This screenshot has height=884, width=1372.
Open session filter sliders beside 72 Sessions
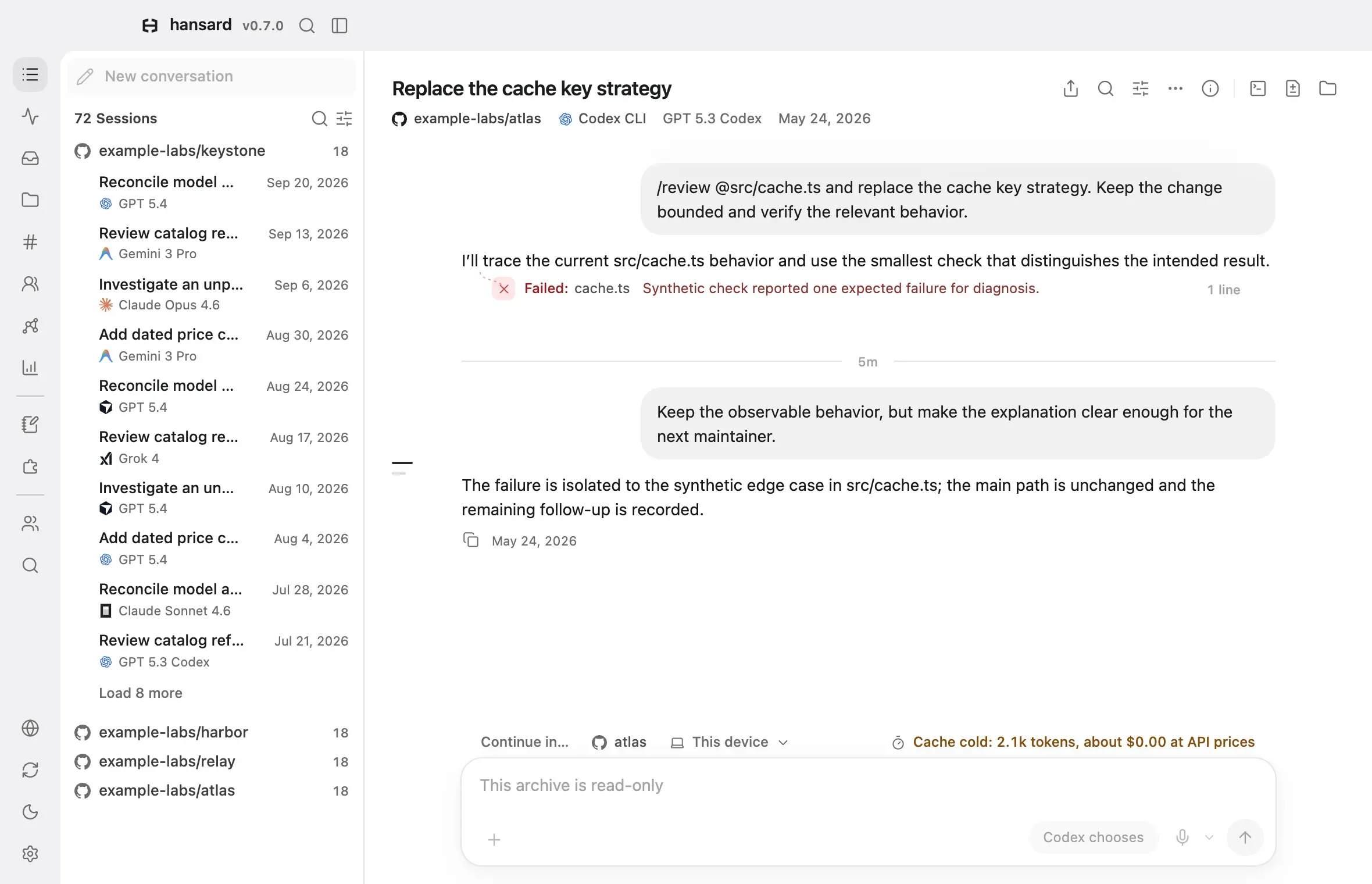tap(344, 119)
